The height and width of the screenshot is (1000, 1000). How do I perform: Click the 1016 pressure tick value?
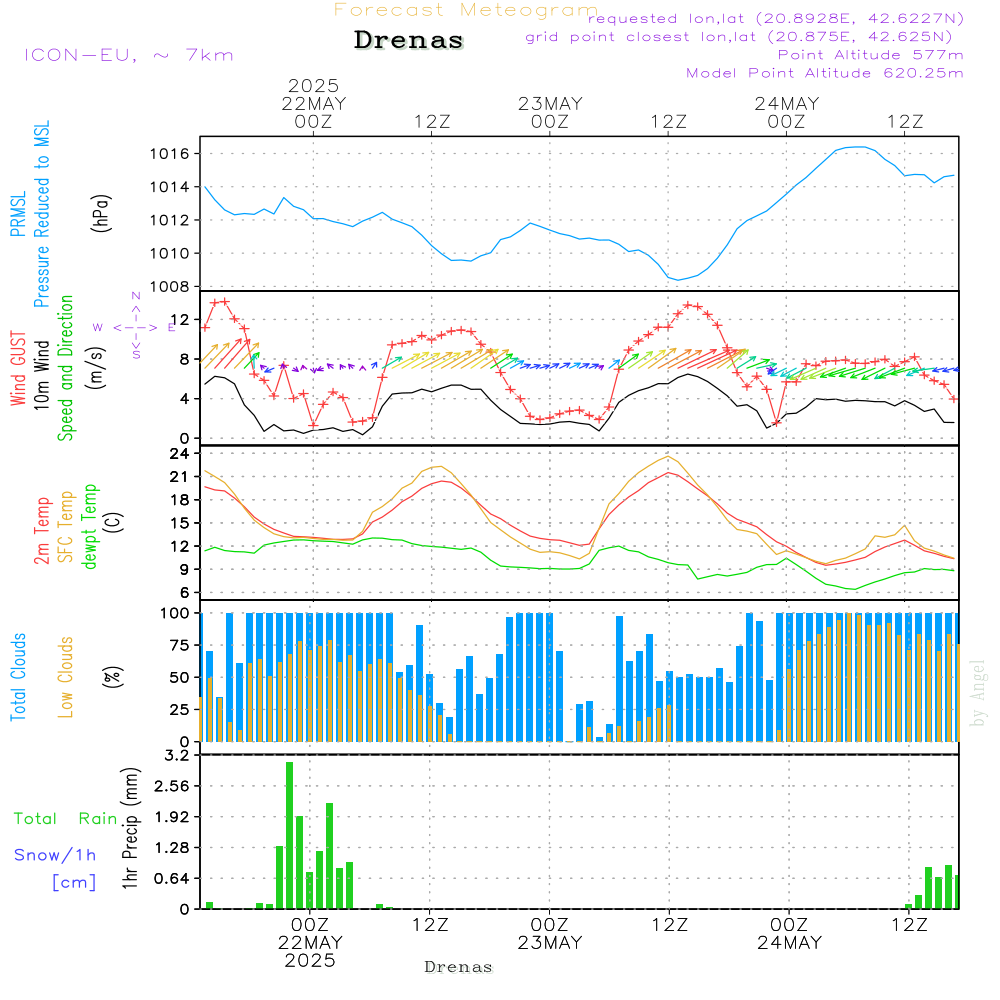click(x=170, y=154)
